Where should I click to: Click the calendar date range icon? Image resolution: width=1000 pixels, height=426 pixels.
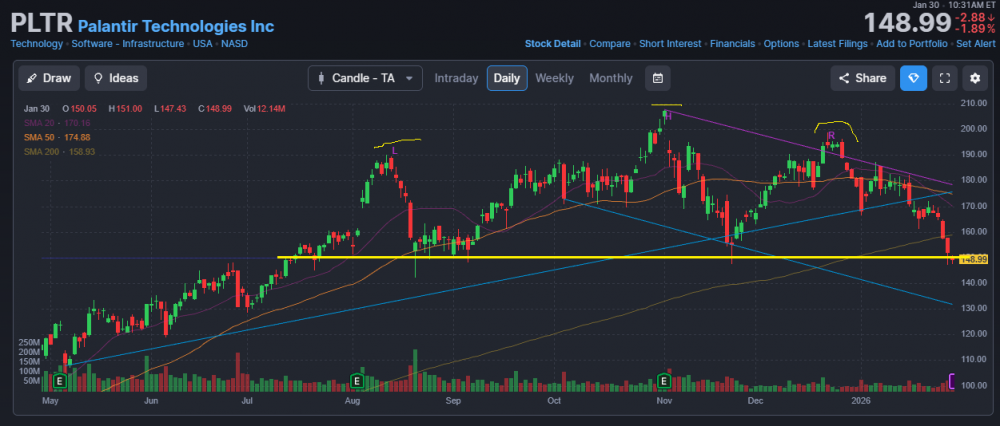coord(657,78)
